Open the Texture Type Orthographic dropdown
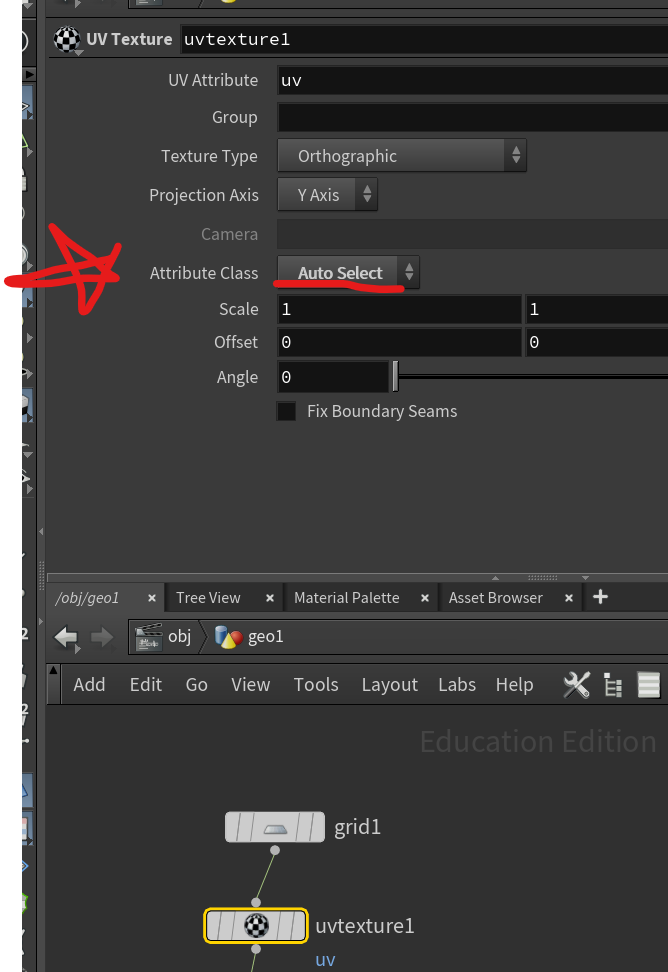 pos(402,156)
